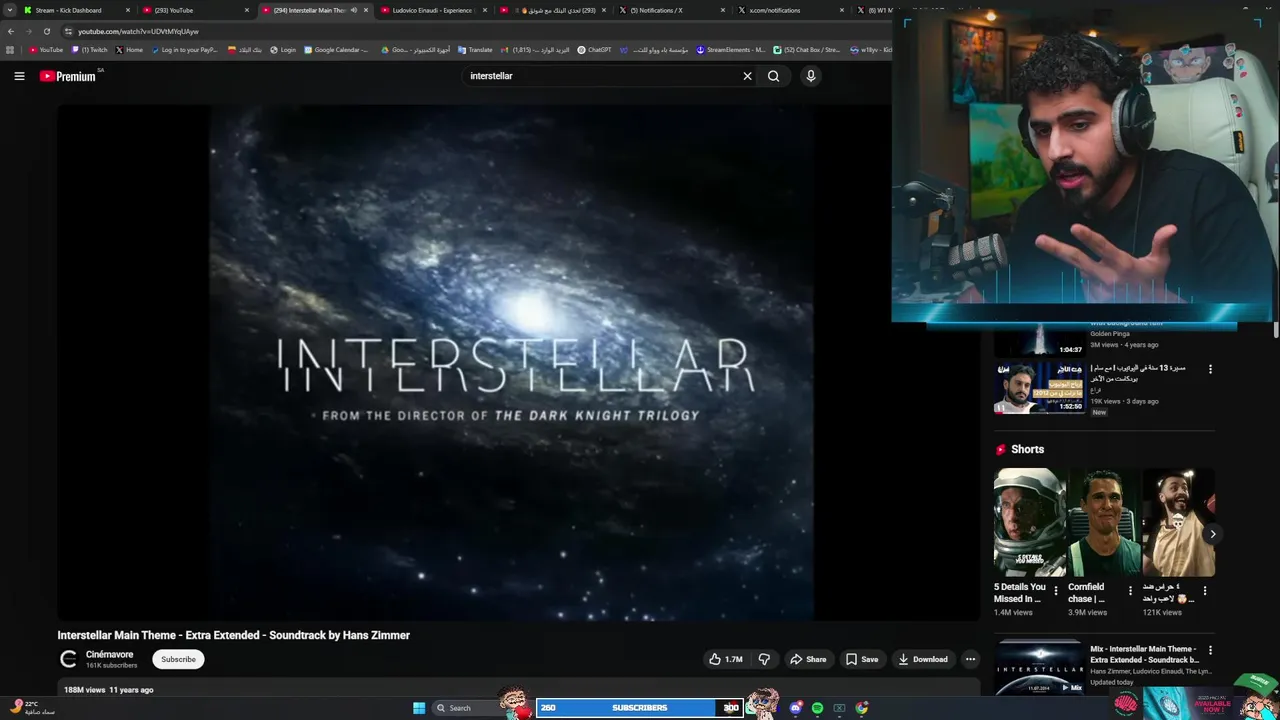
Task: Open X Home bookmark
Action: pyautogui.click(x=129, y=49)
